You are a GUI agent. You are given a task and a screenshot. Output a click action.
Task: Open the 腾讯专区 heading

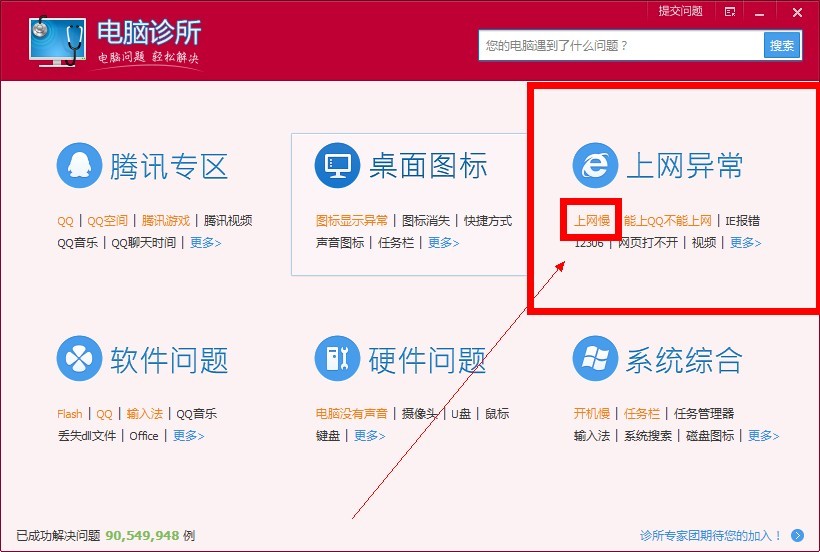168,167
